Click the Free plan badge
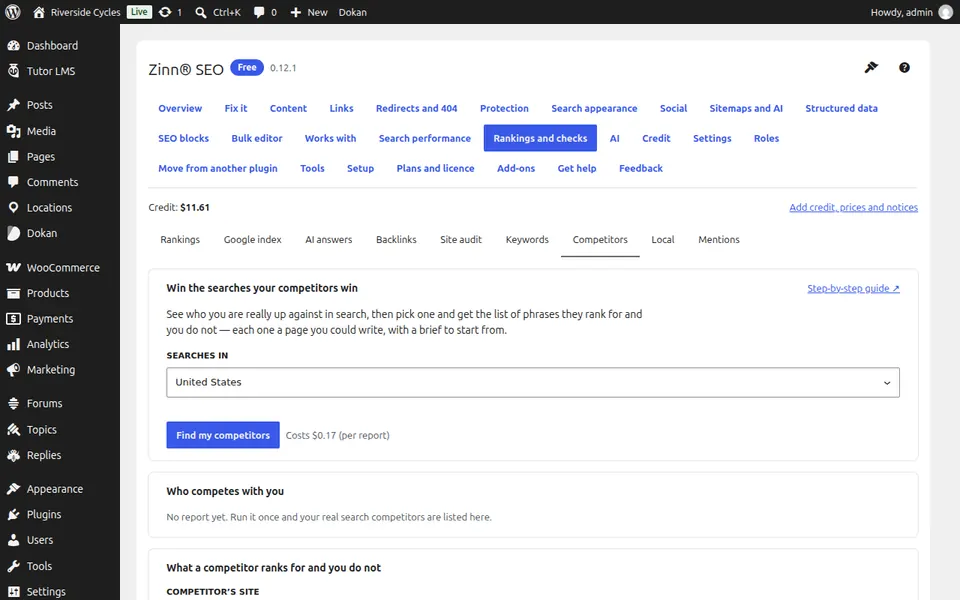The height and width of the screenshot is (600, 960). coord(247,67)
